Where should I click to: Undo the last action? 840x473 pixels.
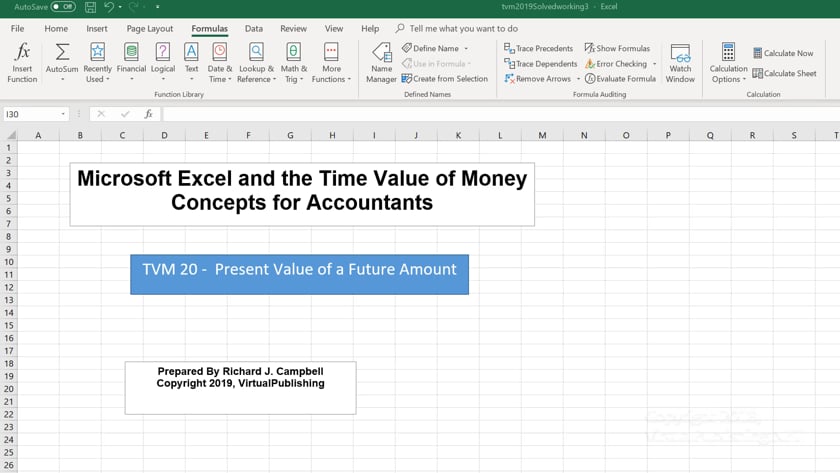click(109, 7)
